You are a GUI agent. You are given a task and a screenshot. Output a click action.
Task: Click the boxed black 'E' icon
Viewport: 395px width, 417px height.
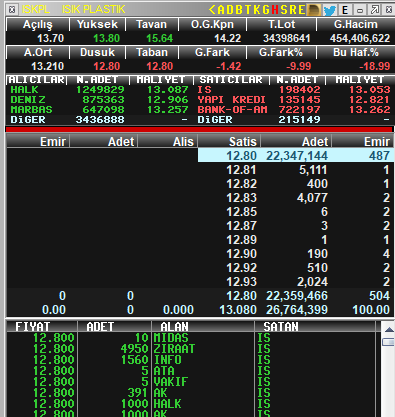pos(345,10)
